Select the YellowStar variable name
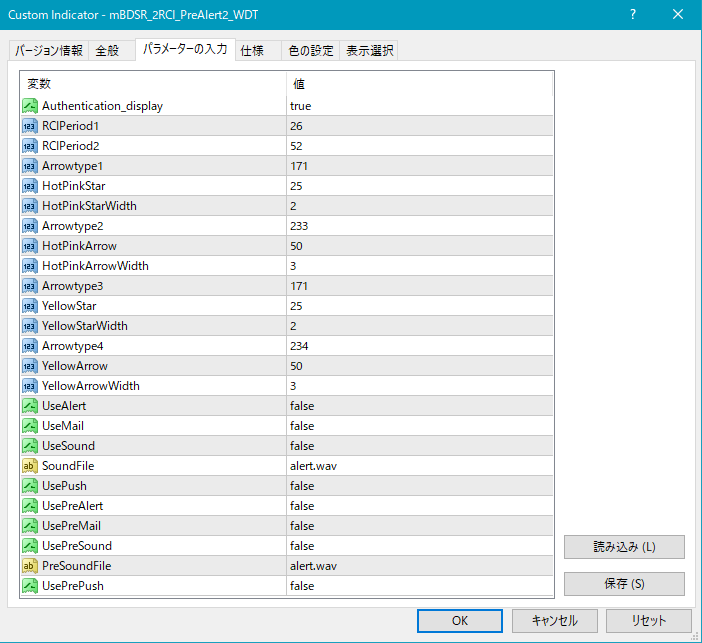The width and height of the screenshot is (702, 643). (69, 306)
